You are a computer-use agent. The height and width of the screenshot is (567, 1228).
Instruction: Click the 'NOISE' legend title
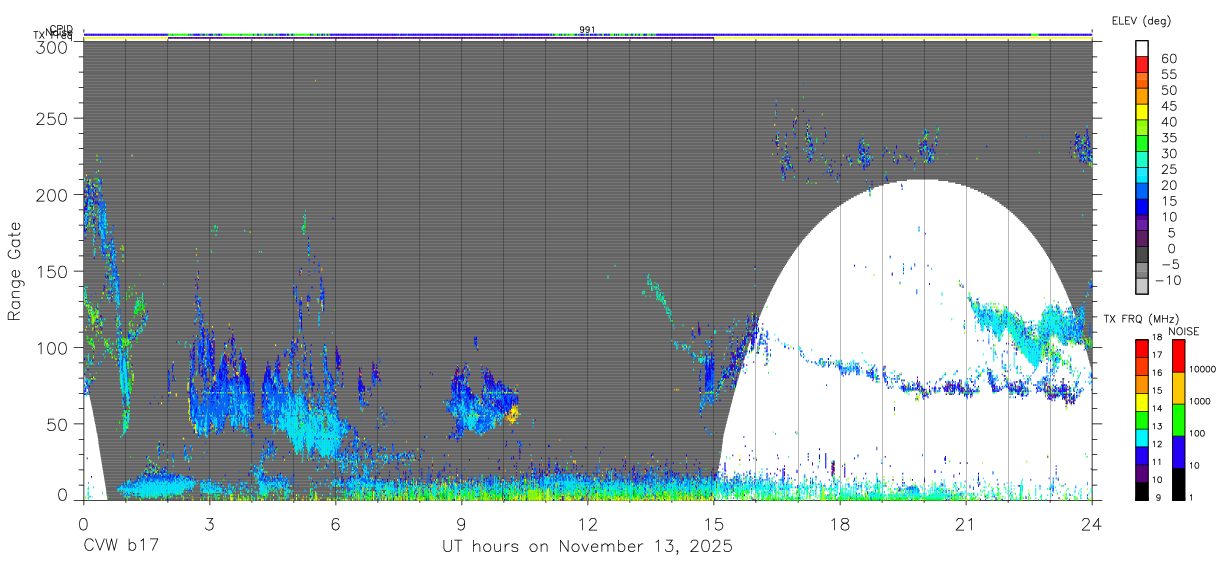coord(1183,331)
